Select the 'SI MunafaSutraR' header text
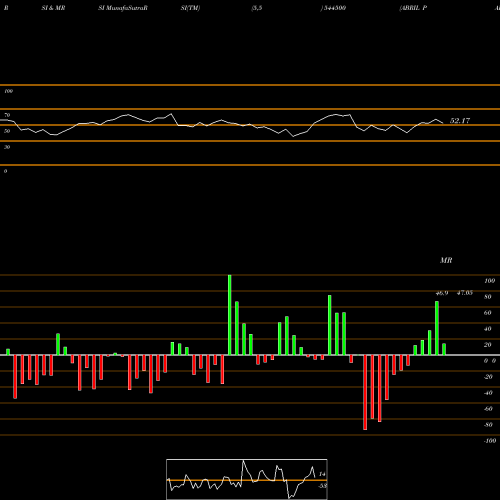500x500 pixels. tap(123, 8)
